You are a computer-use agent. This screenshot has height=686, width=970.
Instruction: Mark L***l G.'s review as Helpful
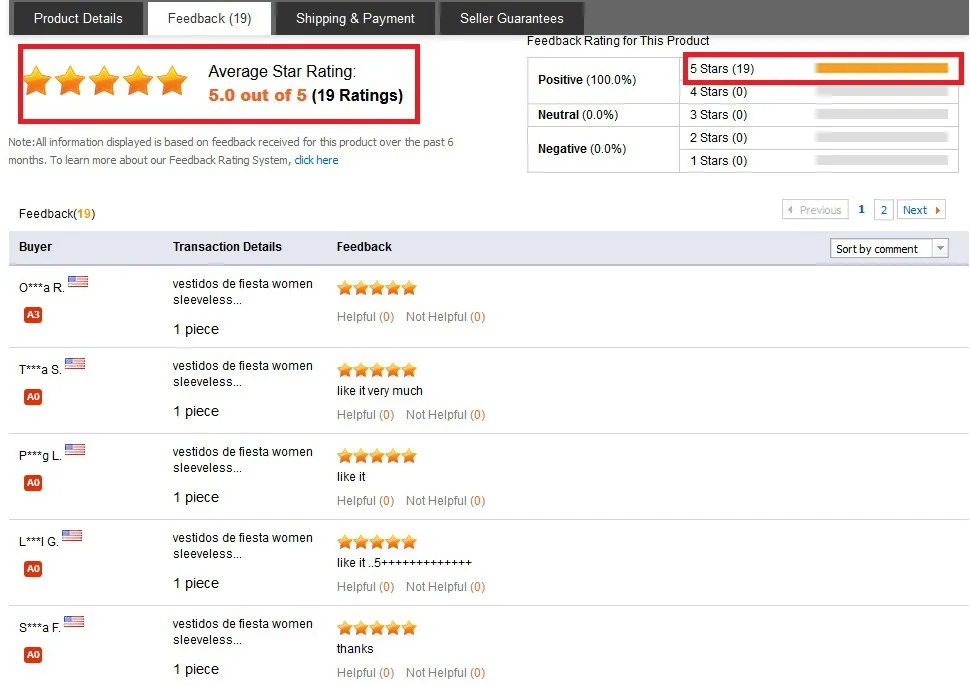pyautogui.click(x=365, y=586)
